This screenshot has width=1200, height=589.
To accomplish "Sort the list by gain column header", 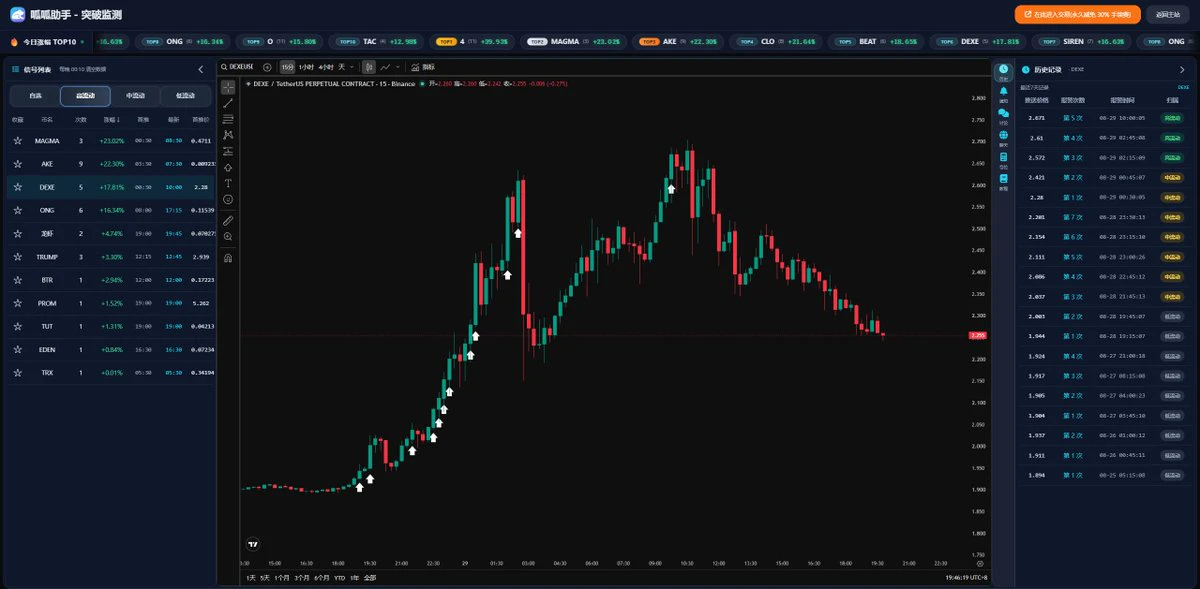I will 112,119.
